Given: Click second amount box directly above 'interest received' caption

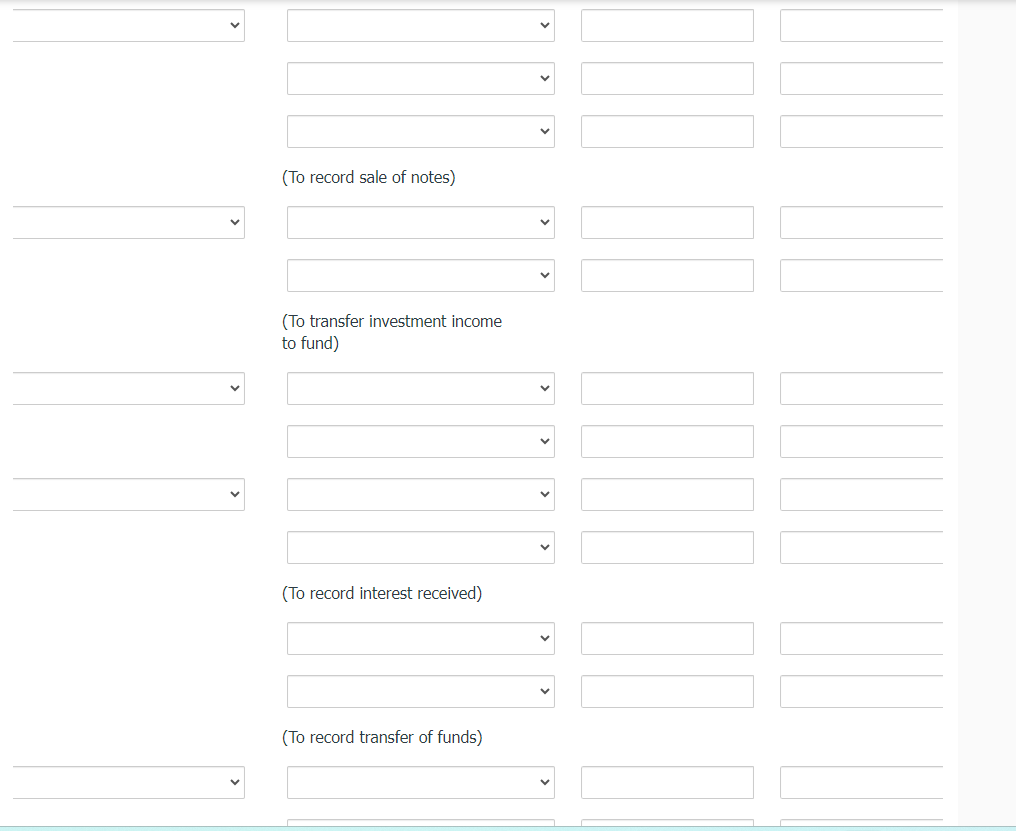Looking at the screenshot, I should pyautogui.click(x=861, y=548).
